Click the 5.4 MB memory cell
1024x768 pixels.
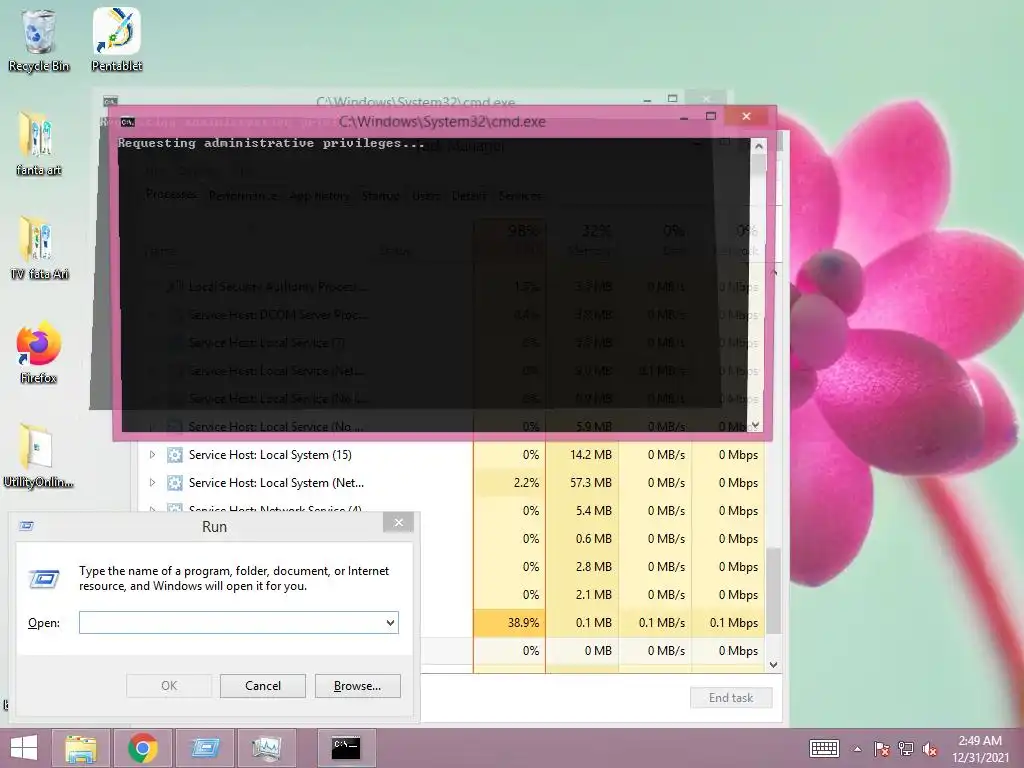[x=583, y=511]
